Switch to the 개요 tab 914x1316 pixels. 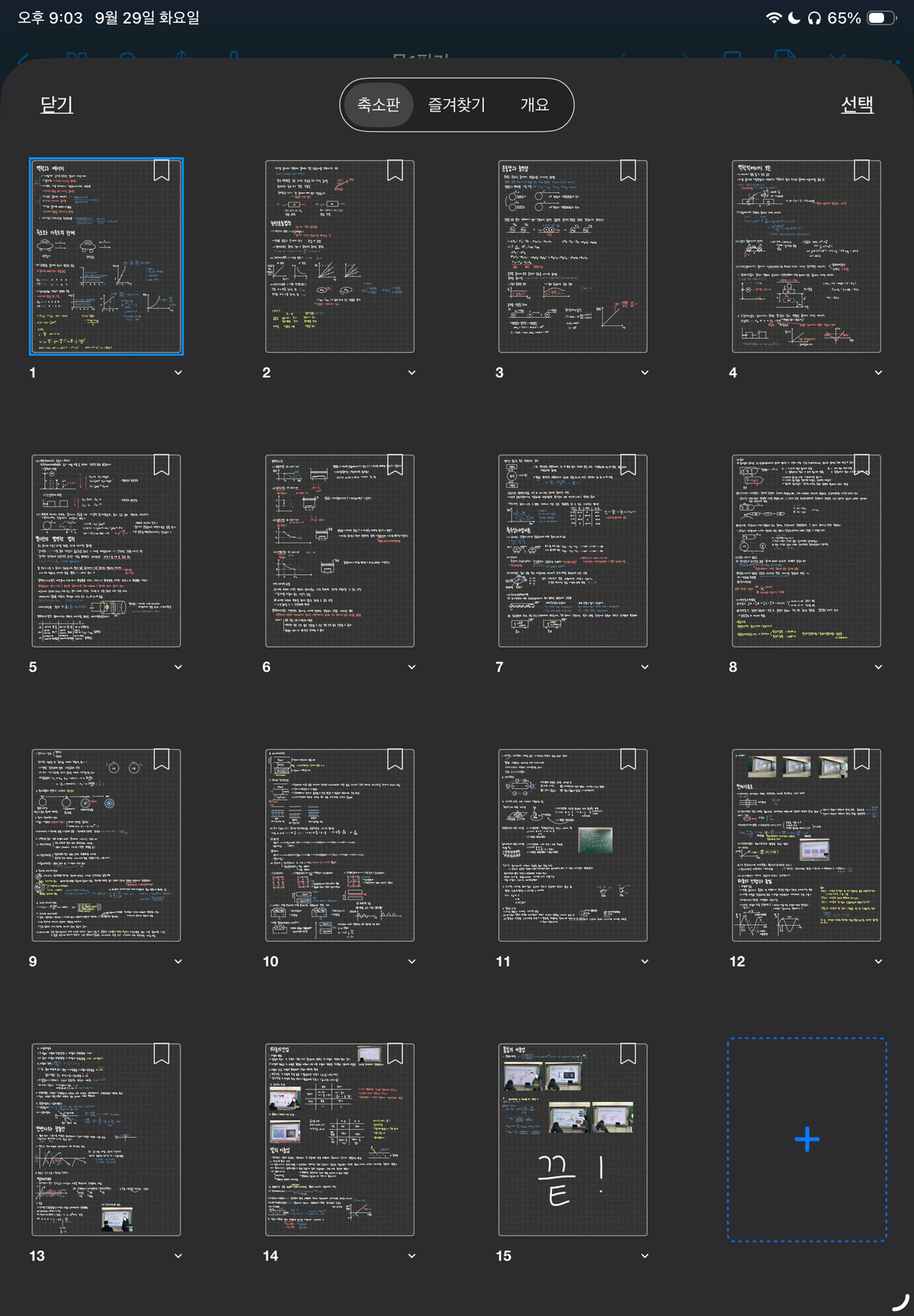[534, 104]
